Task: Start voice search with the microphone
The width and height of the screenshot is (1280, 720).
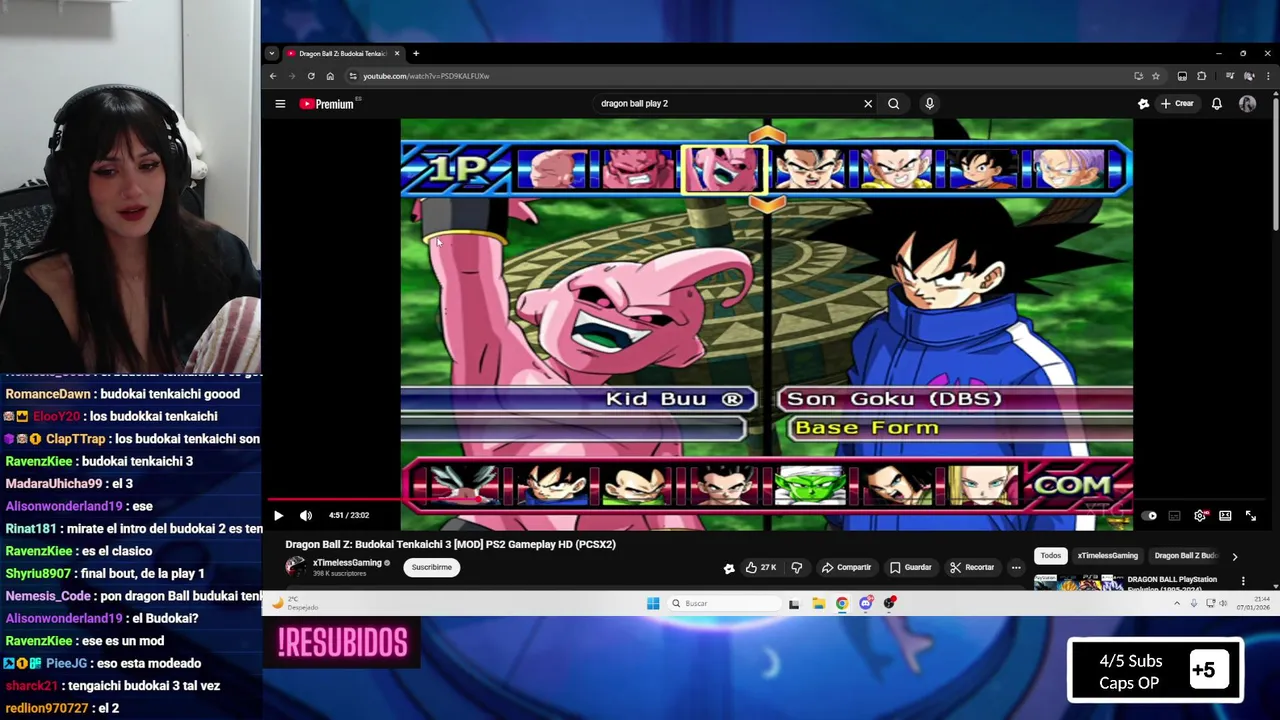Action: pos(929,104)
